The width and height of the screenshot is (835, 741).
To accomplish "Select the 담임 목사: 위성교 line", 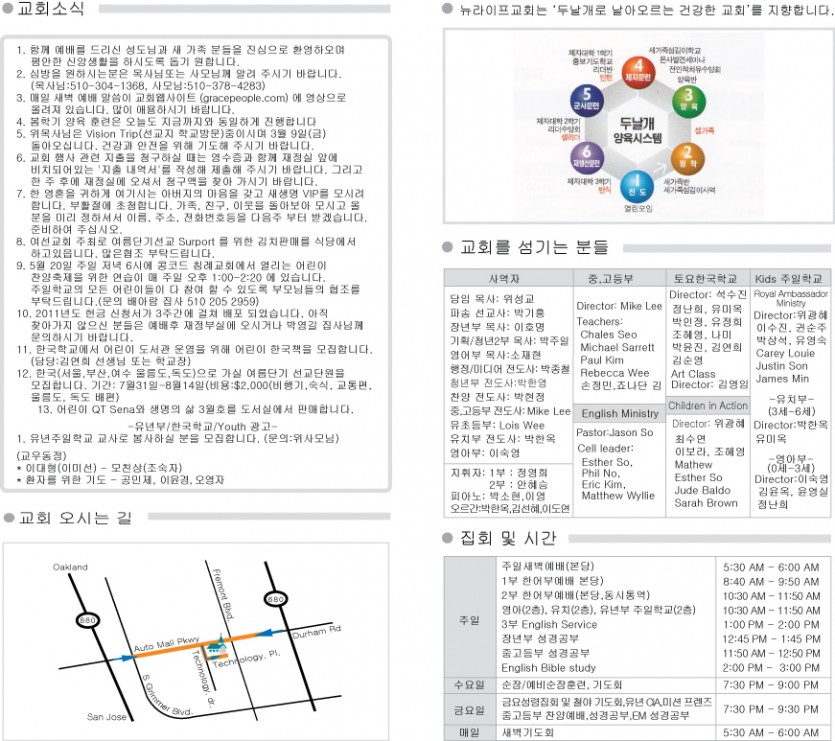I will (492, 299).
